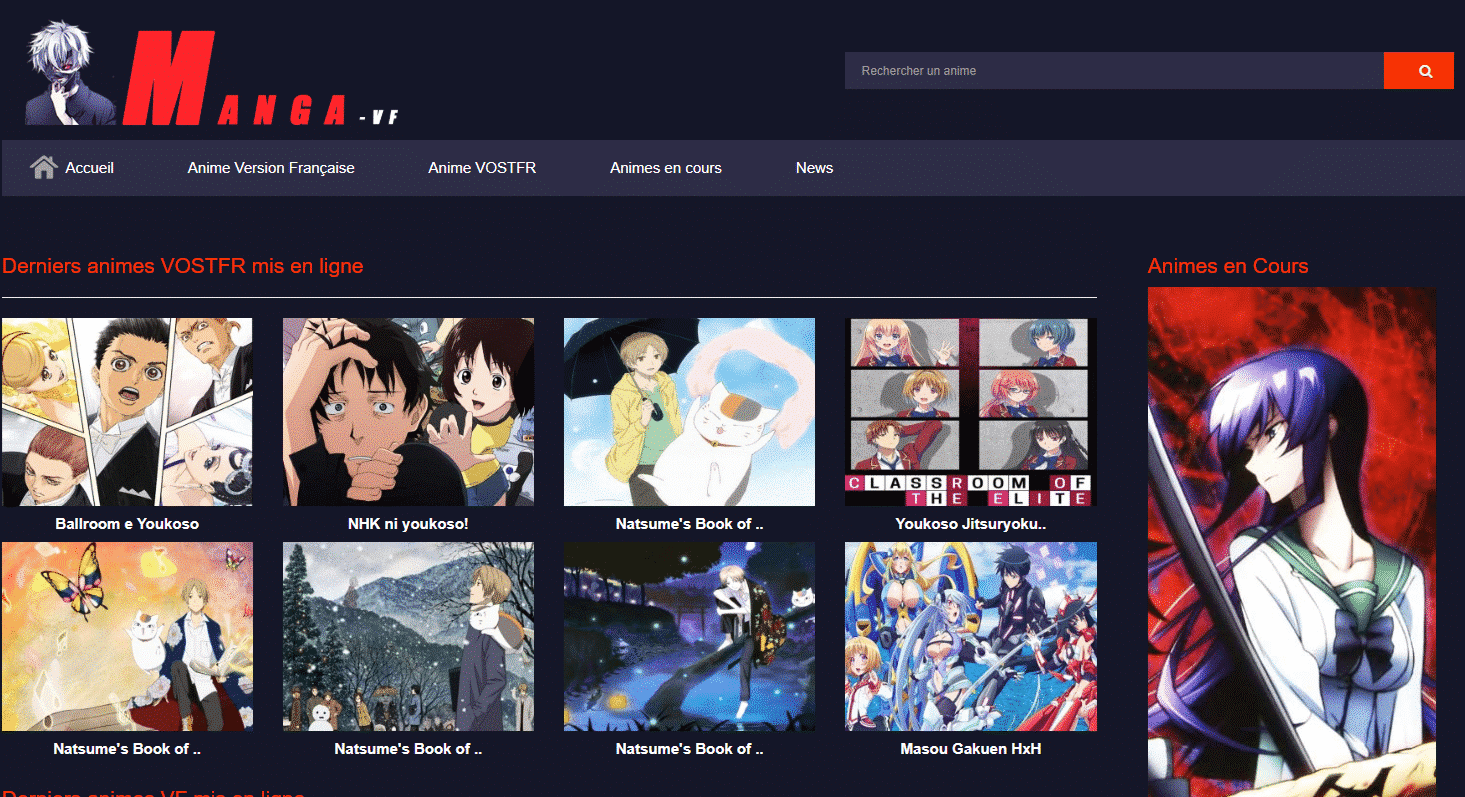The height and width of the screenshot is (797, 1465).
Task: Click the Classroom of the Elite cover image
Action: coord(970,411)
